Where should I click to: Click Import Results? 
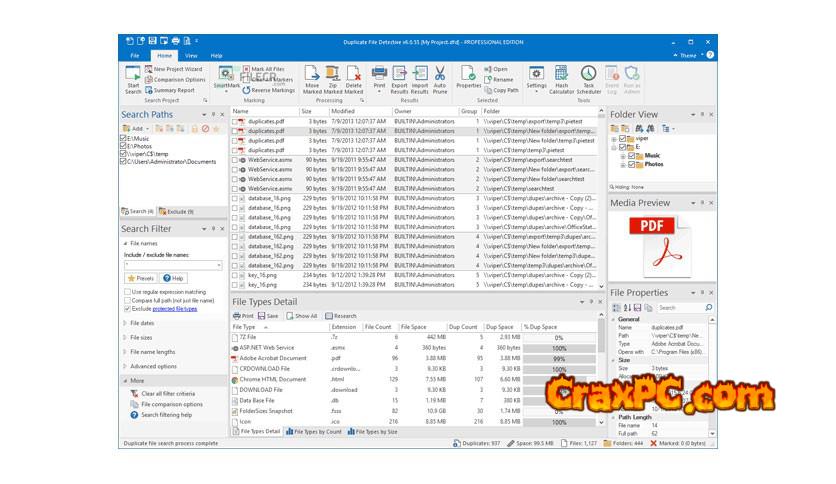420,79
